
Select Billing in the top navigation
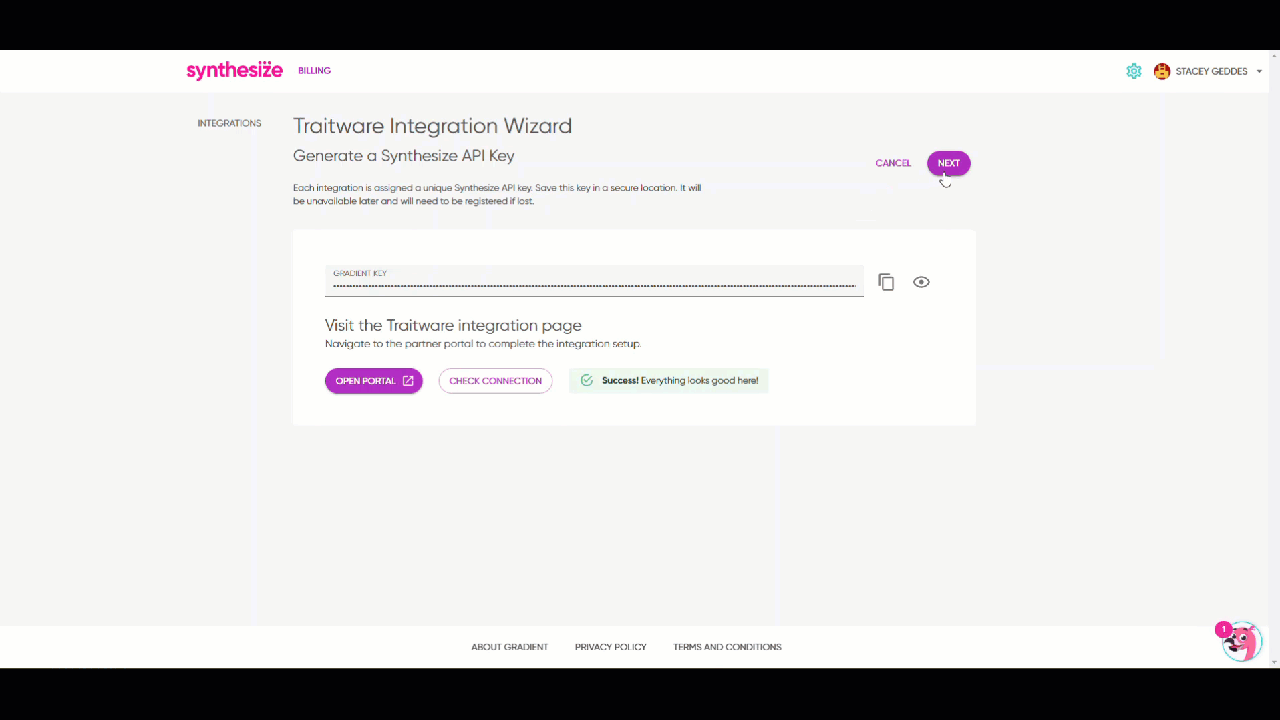314,70
